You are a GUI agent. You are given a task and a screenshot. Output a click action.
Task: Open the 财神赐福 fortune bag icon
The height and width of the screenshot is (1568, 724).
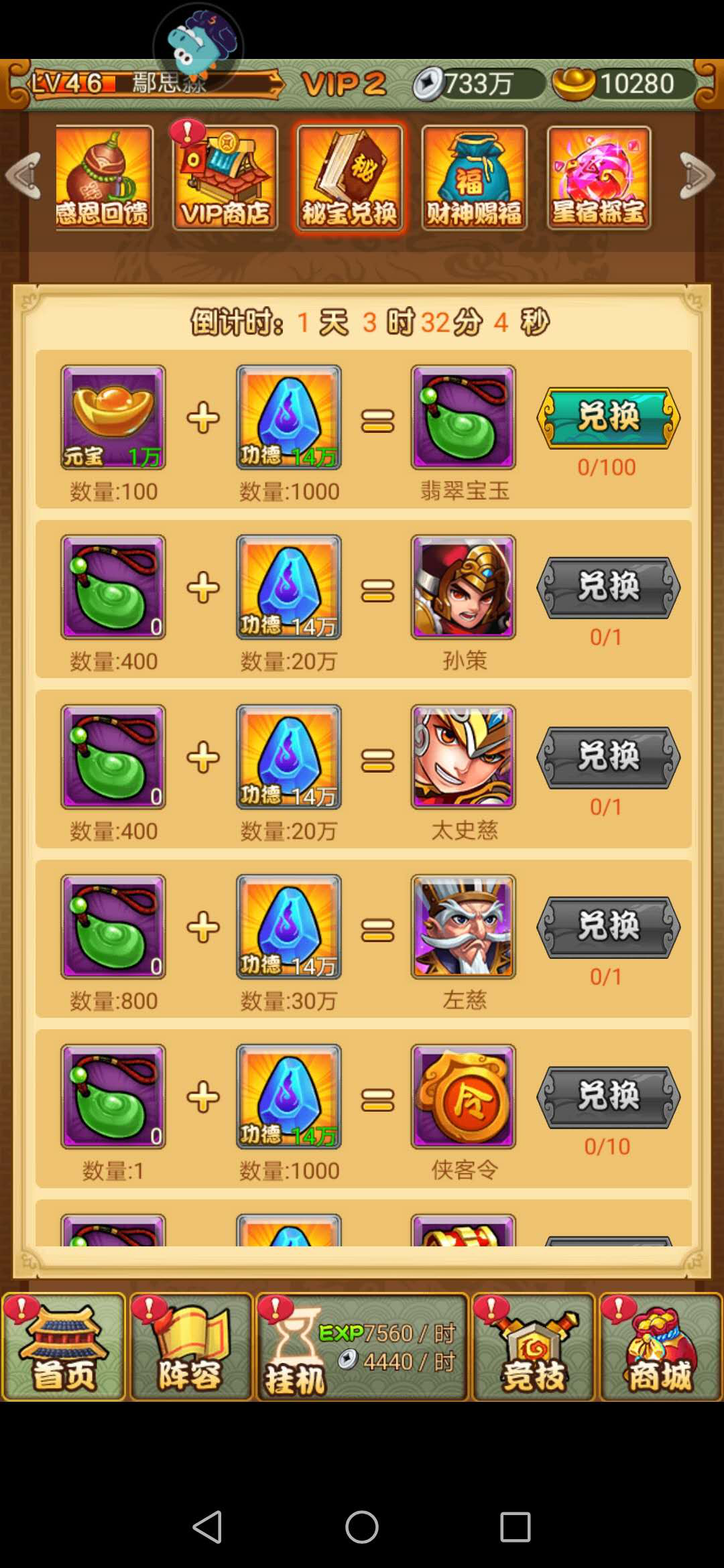click(x=474, y=178)
